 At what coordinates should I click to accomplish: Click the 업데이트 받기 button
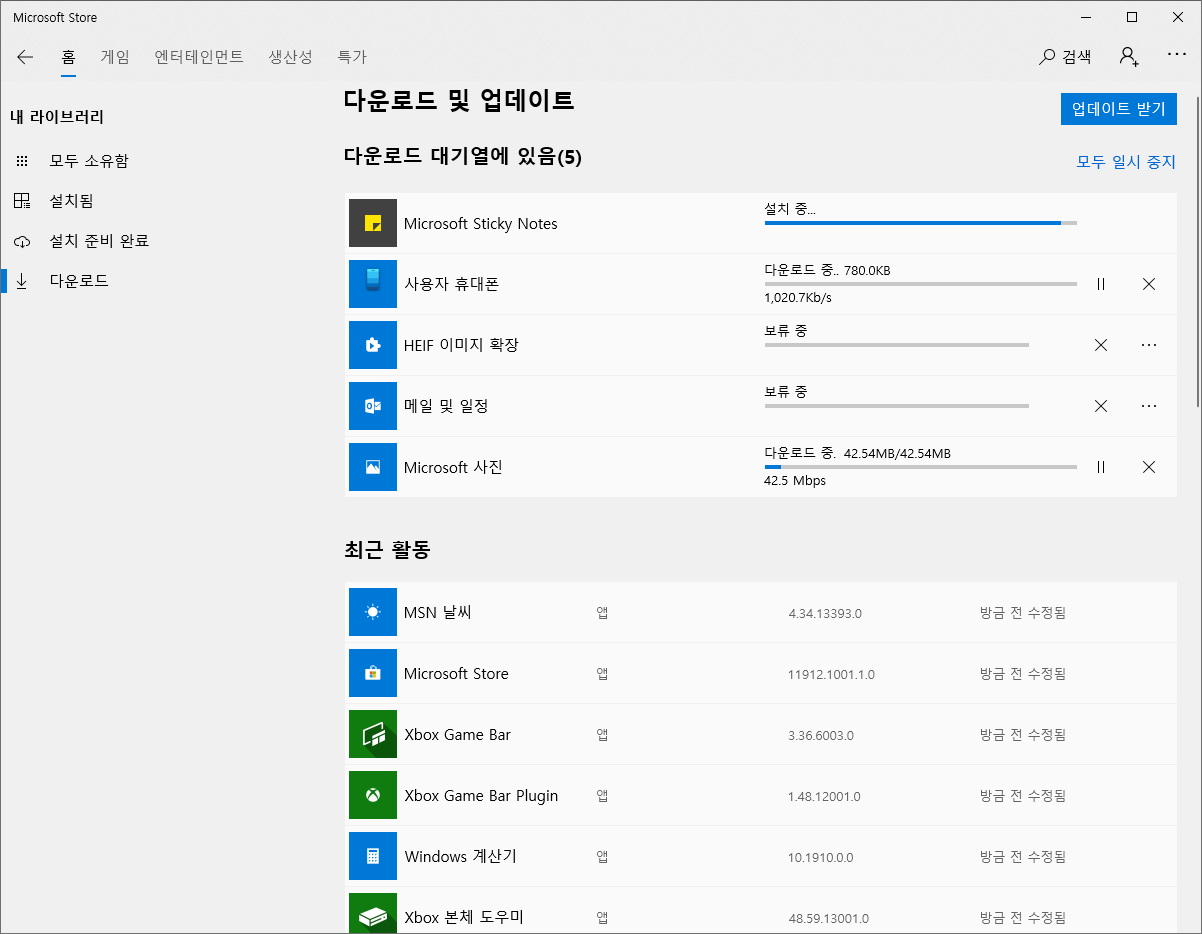[1118, 108]
